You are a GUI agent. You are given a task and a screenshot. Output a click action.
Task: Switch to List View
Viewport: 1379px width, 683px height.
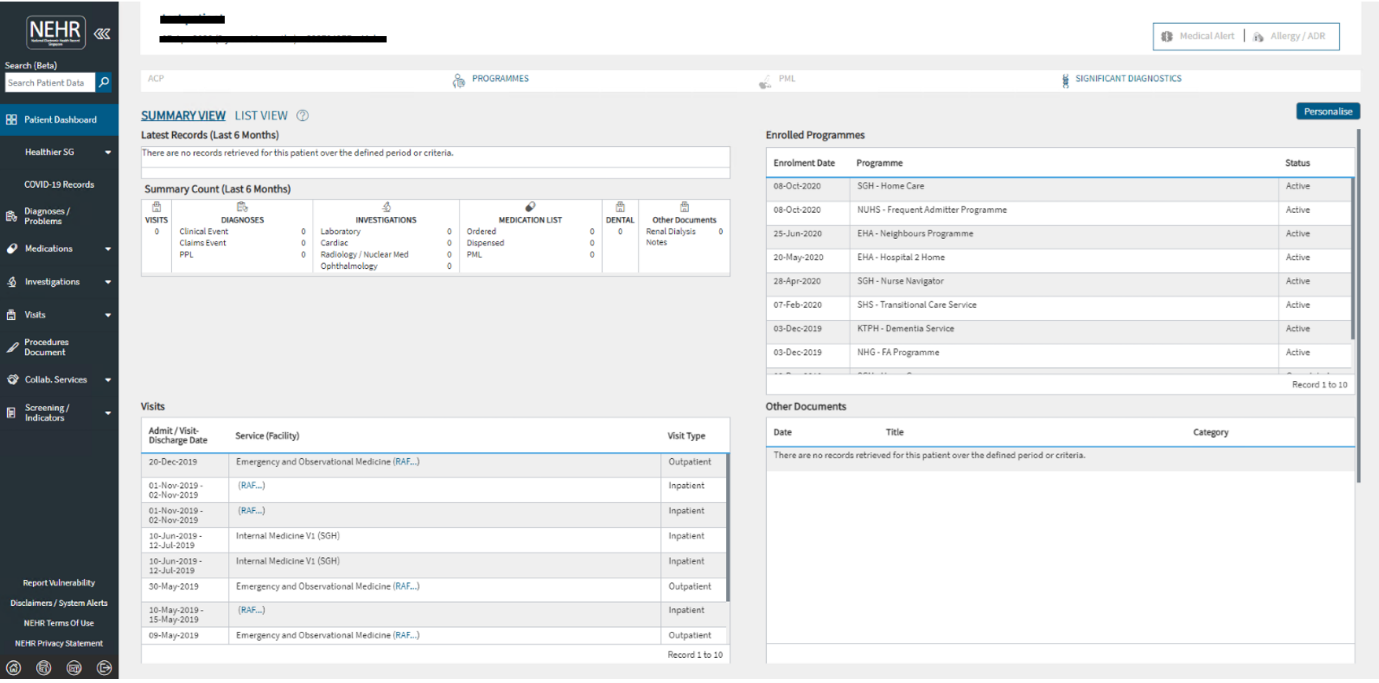click(260, 116)
